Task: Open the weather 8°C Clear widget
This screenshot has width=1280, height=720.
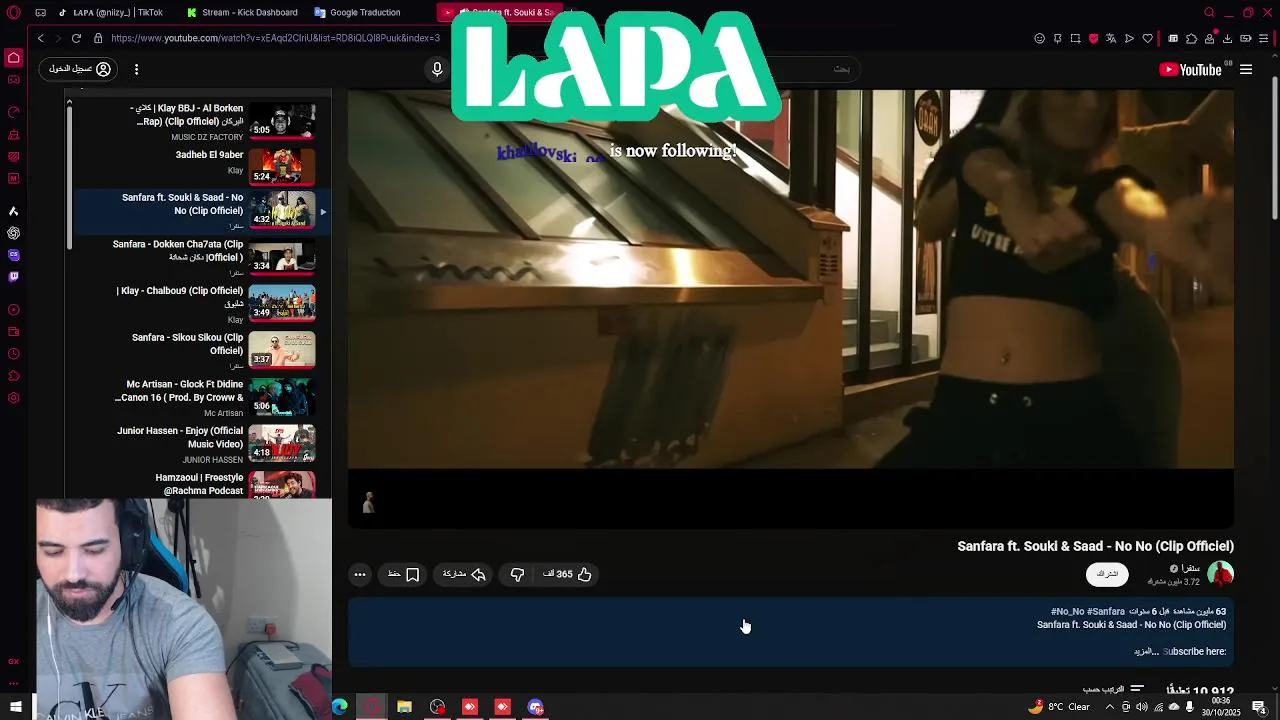Action: pos(1060,707)
